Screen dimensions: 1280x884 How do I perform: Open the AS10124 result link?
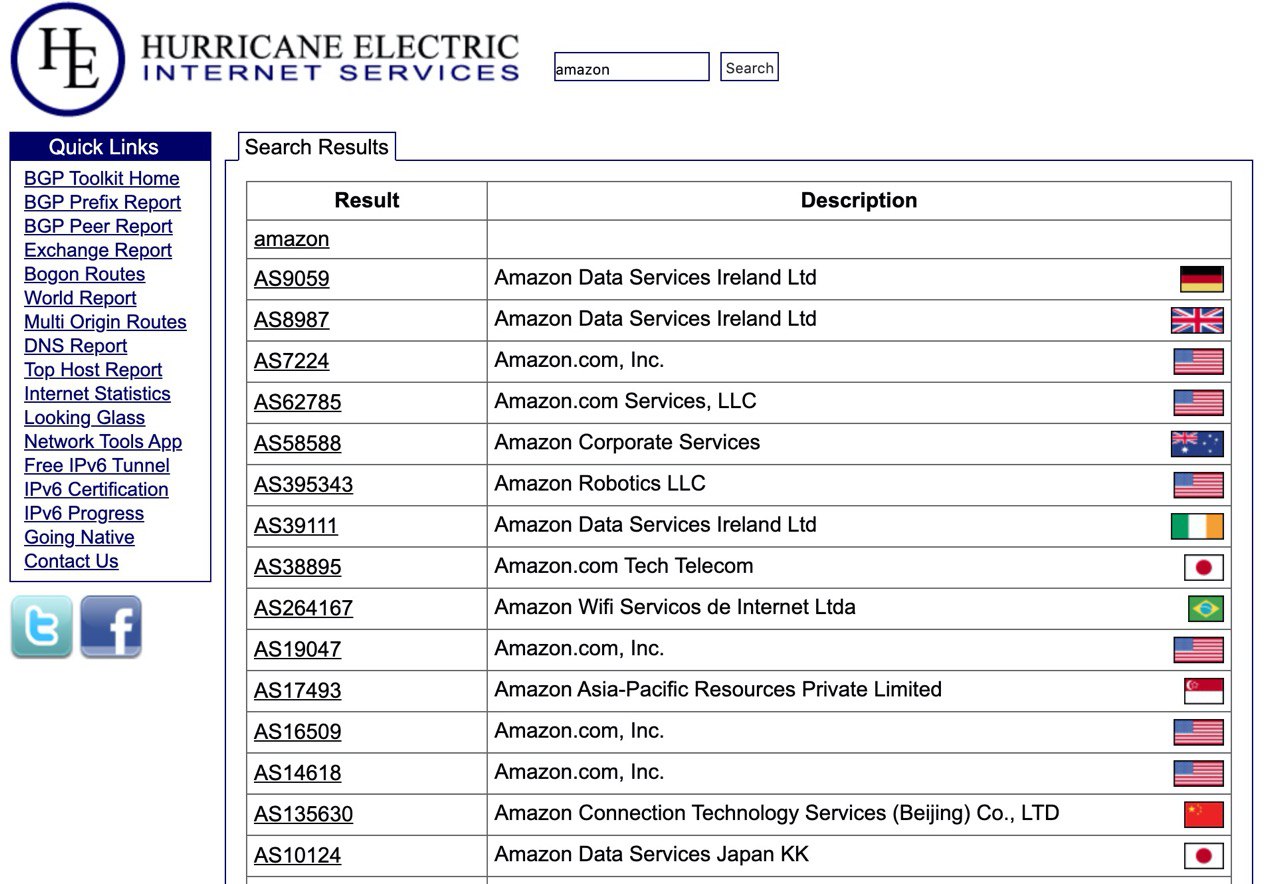coord(297,856)
